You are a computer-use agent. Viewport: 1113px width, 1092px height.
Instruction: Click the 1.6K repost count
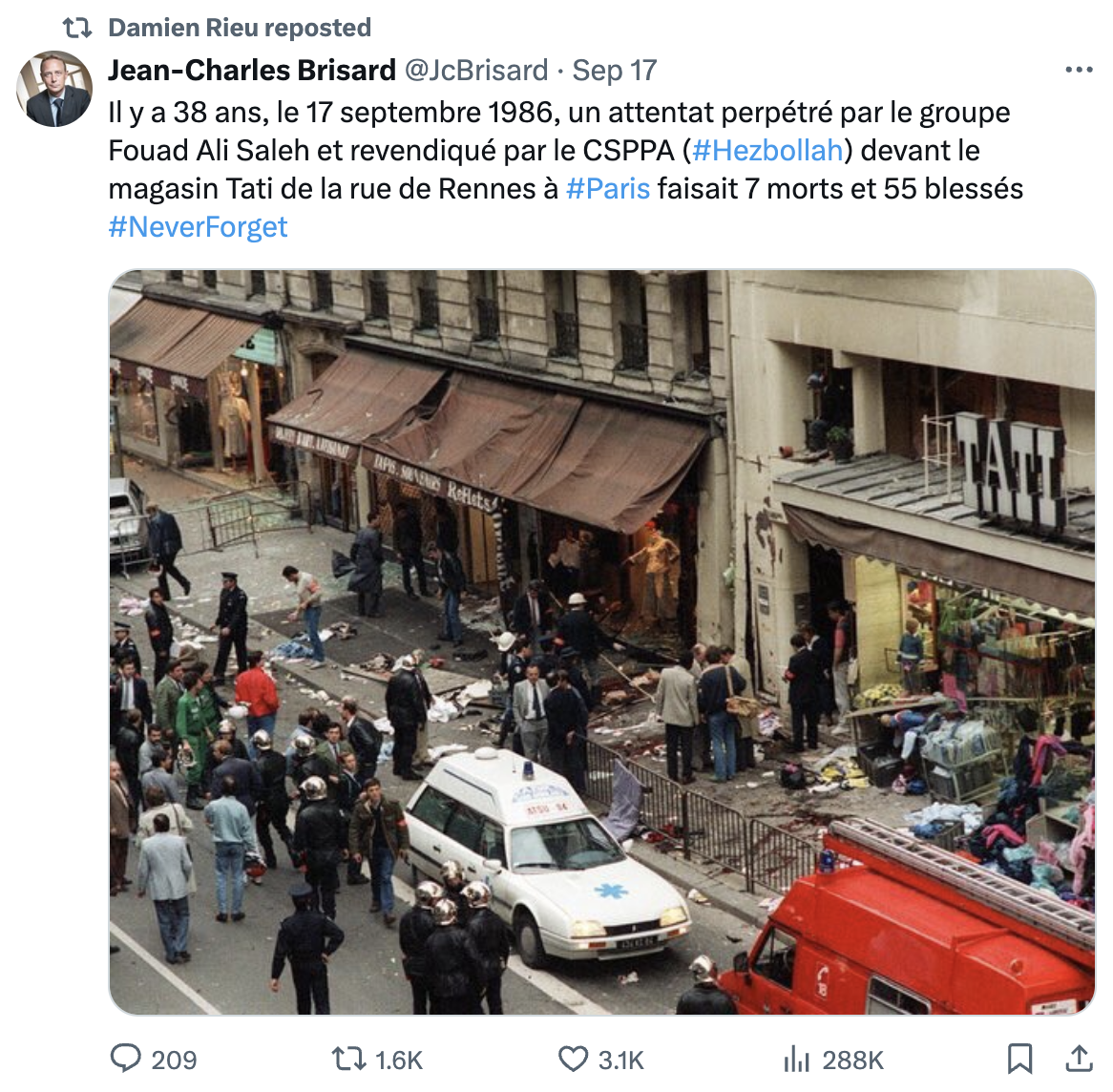coord(398,1060)
